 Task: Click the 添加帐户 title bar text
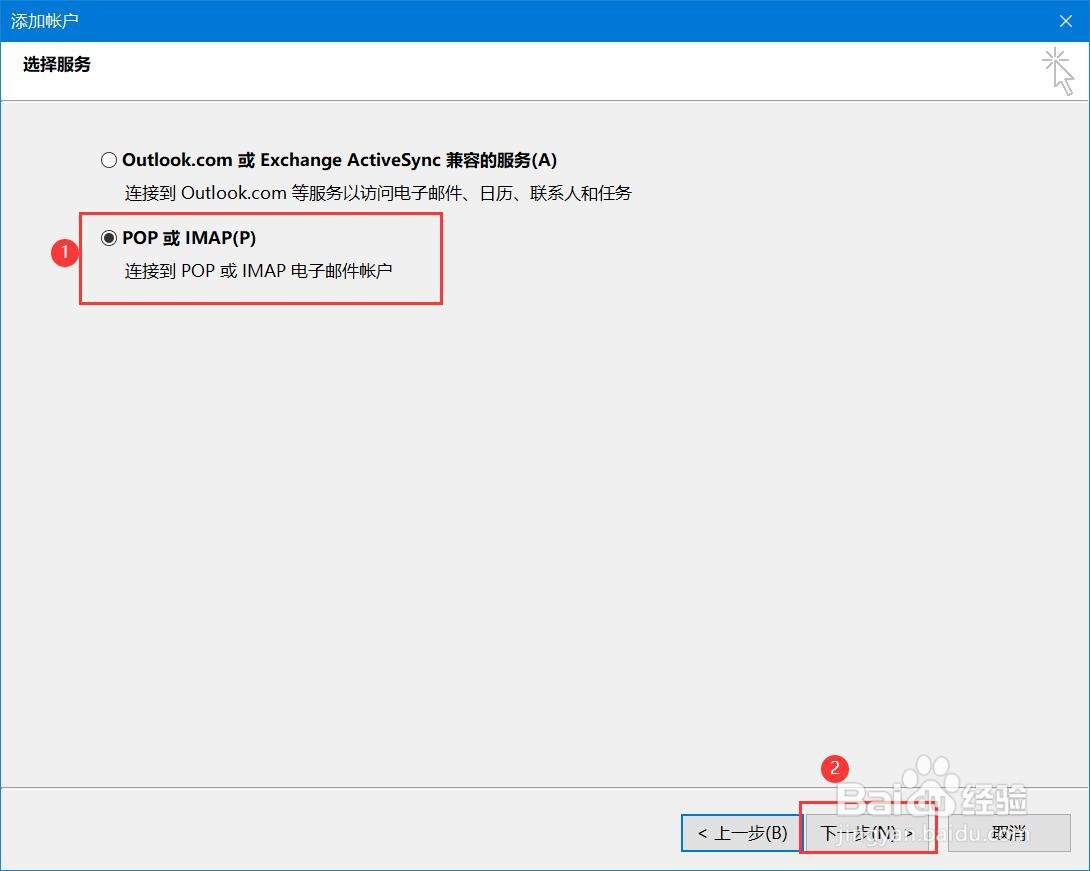point(44,21)
